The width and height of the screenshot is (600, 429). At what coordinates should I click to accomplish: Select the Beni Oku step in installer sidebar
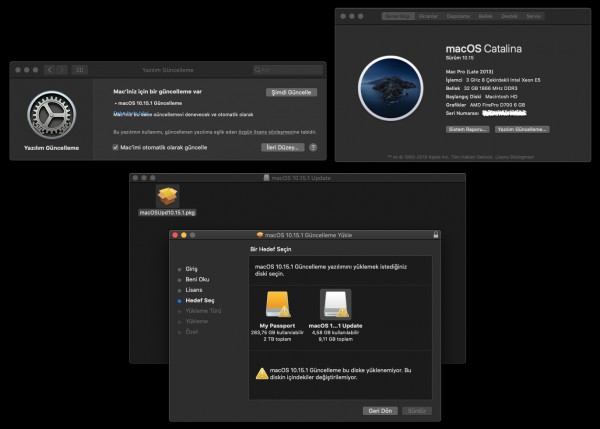pyautogui.click(x=197, y=279)
